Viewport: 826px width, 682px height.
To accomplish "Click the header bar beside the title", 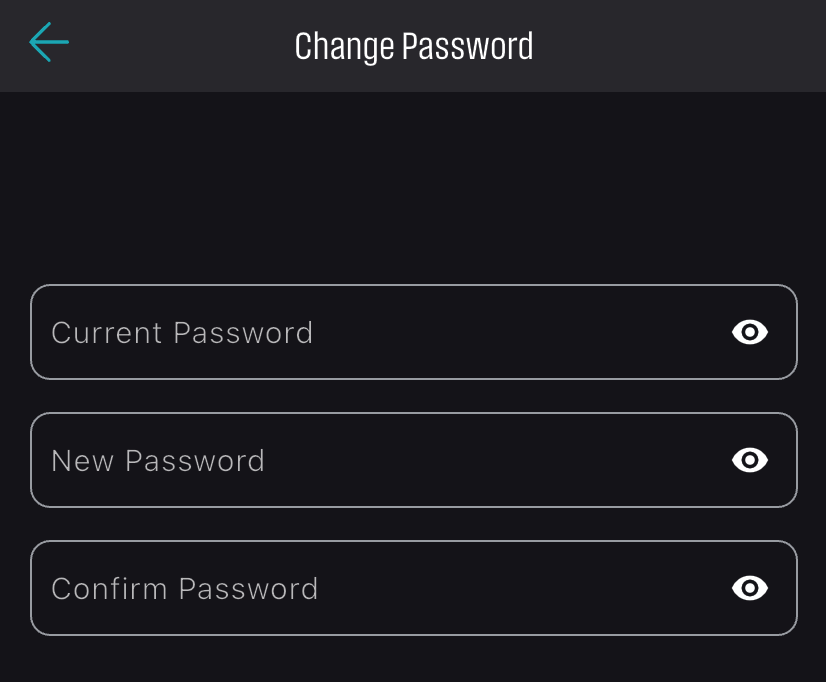I will tap(680, 46).
